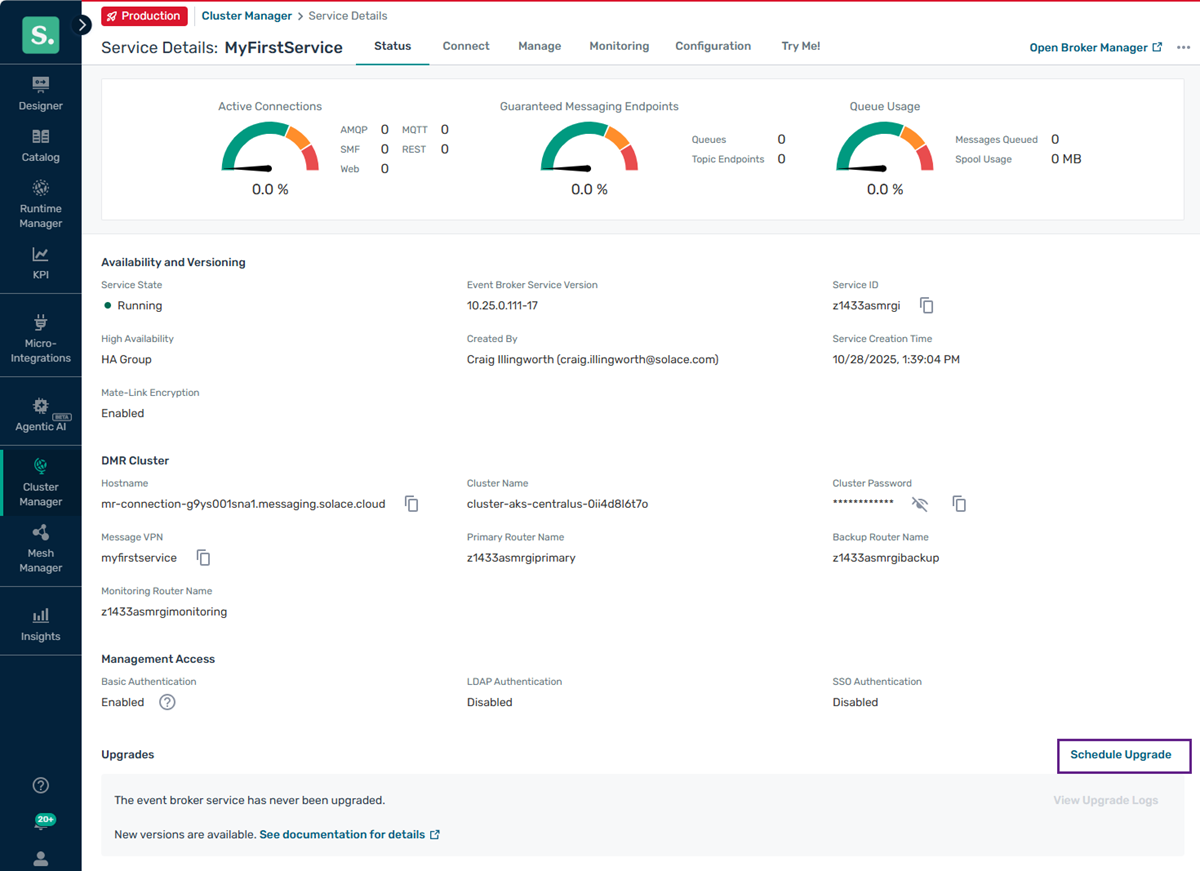Click the Cluster Manager breadcrumb
Image resolution: width=1200 pixels, height=871 pixels.
coord(246,16)
